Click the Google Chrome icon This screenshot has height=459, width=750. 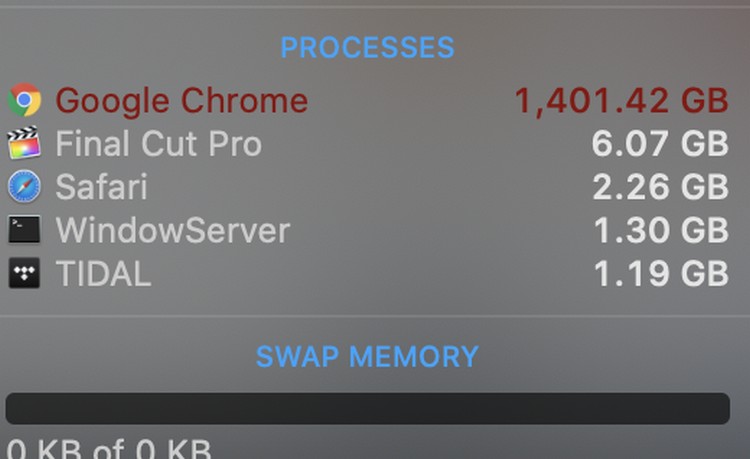(x=24, y=100)
